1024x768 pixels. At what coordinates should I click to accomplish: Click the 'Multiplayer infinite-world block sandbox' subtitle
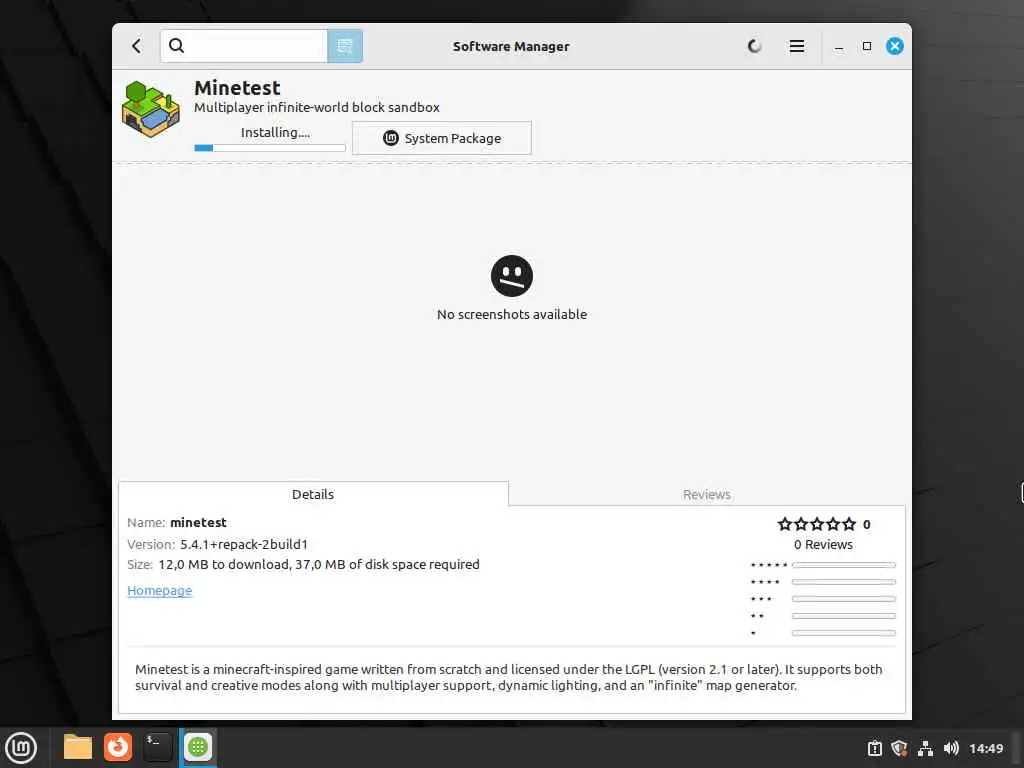point(317,107)
